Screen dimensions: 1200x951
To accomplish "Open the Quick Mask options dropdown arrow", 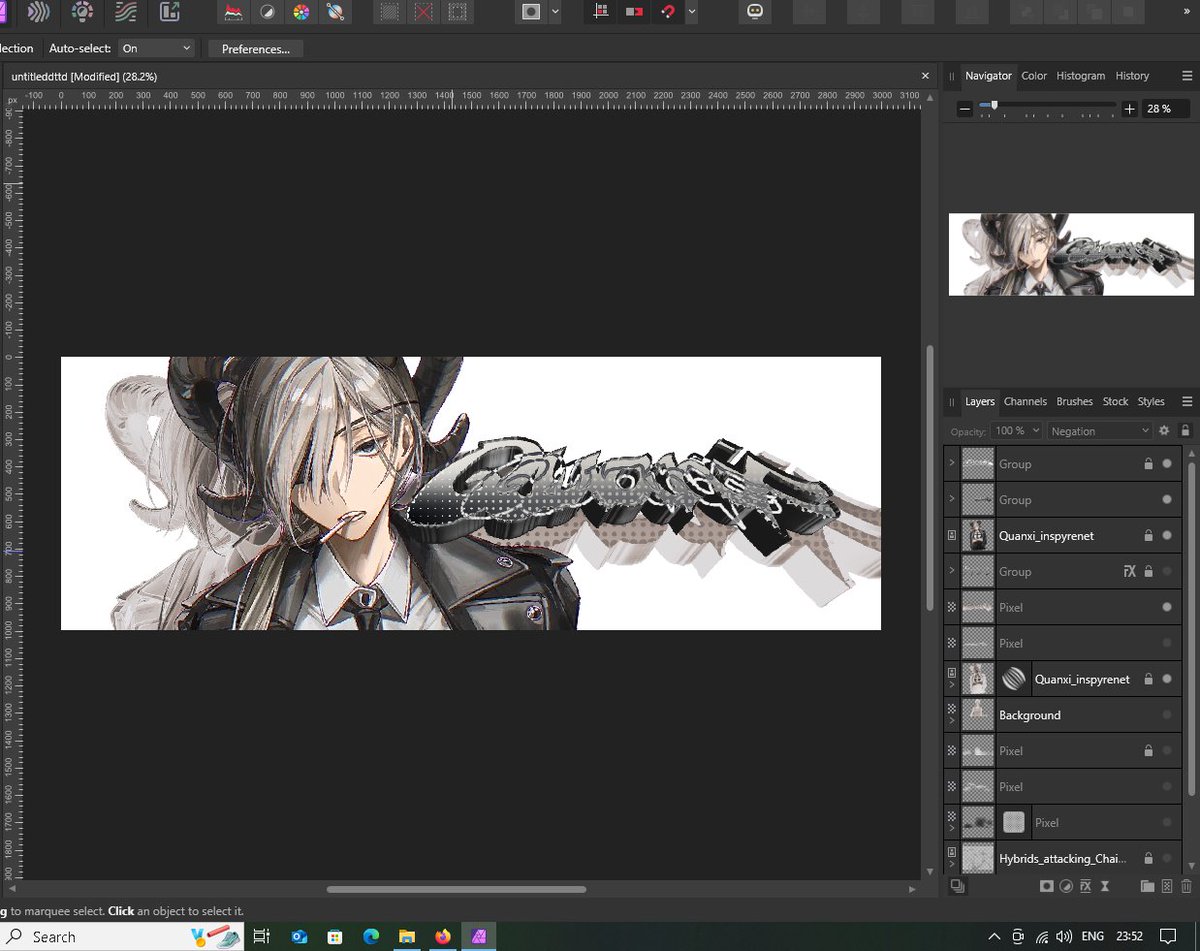I will pos(556,12).
